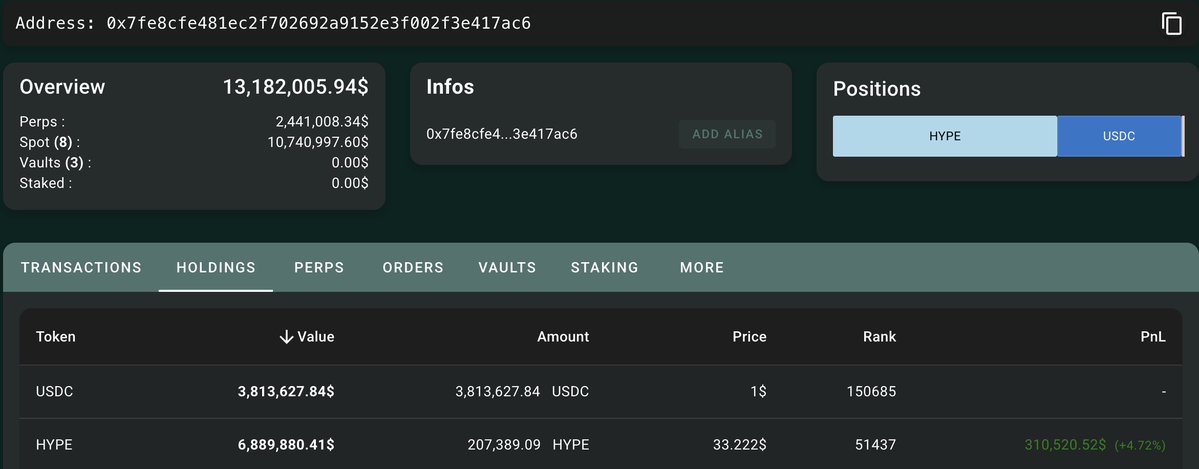This screenshot has width=1199, height=469.
Task: Select the Orders tab
Action: point(413,268)
